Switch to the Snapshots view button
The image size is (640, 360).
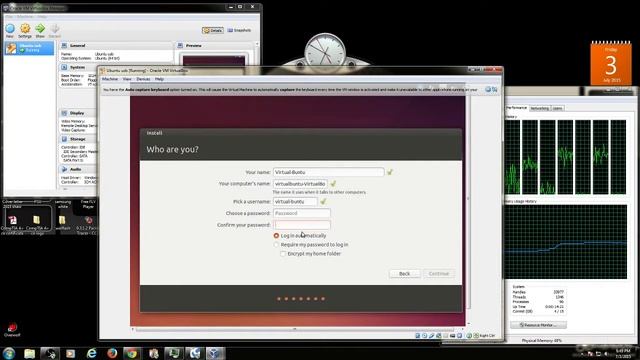[x=239, y=30]
